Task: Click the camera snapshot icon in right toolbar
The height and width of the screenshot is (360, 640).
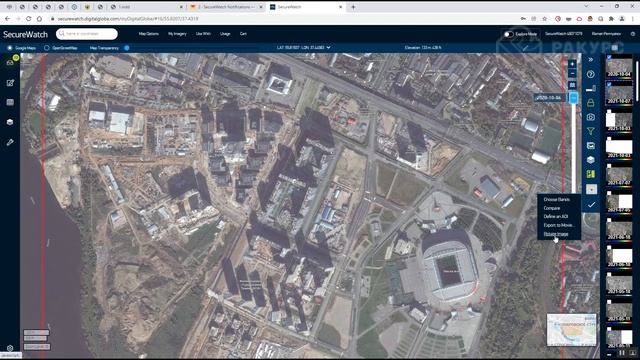Action: (x=591, y=117)
